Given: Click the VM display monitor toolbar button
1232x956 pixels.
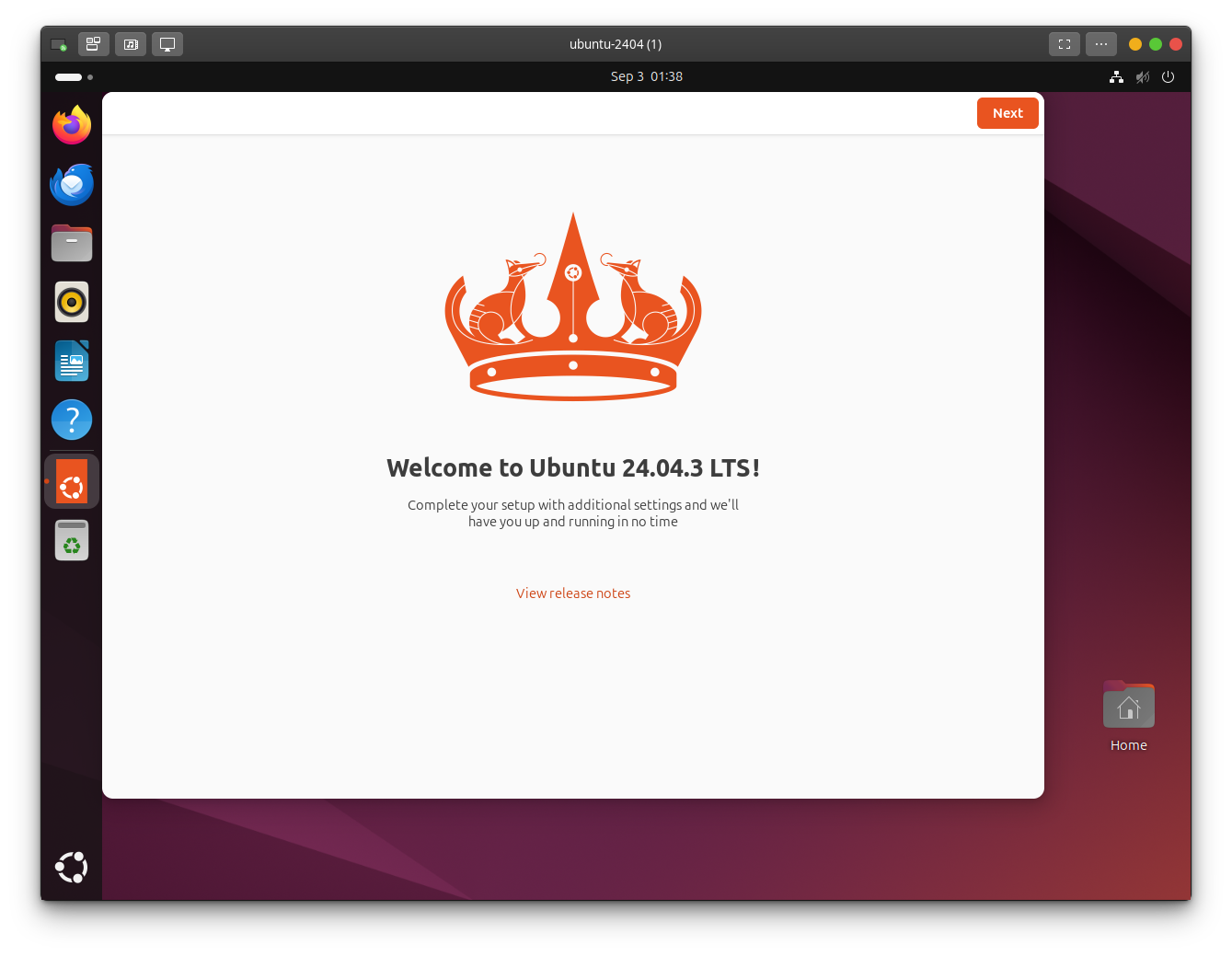Looking at the screenshot, I should click(x=167, y=44).
